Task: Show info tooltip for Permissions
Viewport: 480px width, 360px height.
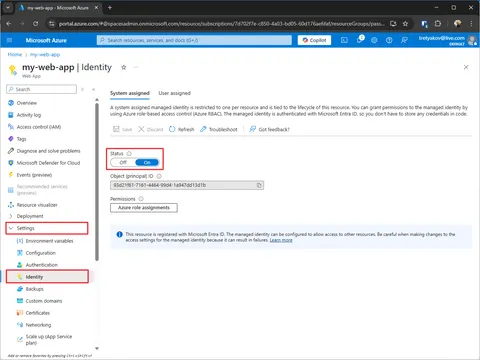Action: 141,199
